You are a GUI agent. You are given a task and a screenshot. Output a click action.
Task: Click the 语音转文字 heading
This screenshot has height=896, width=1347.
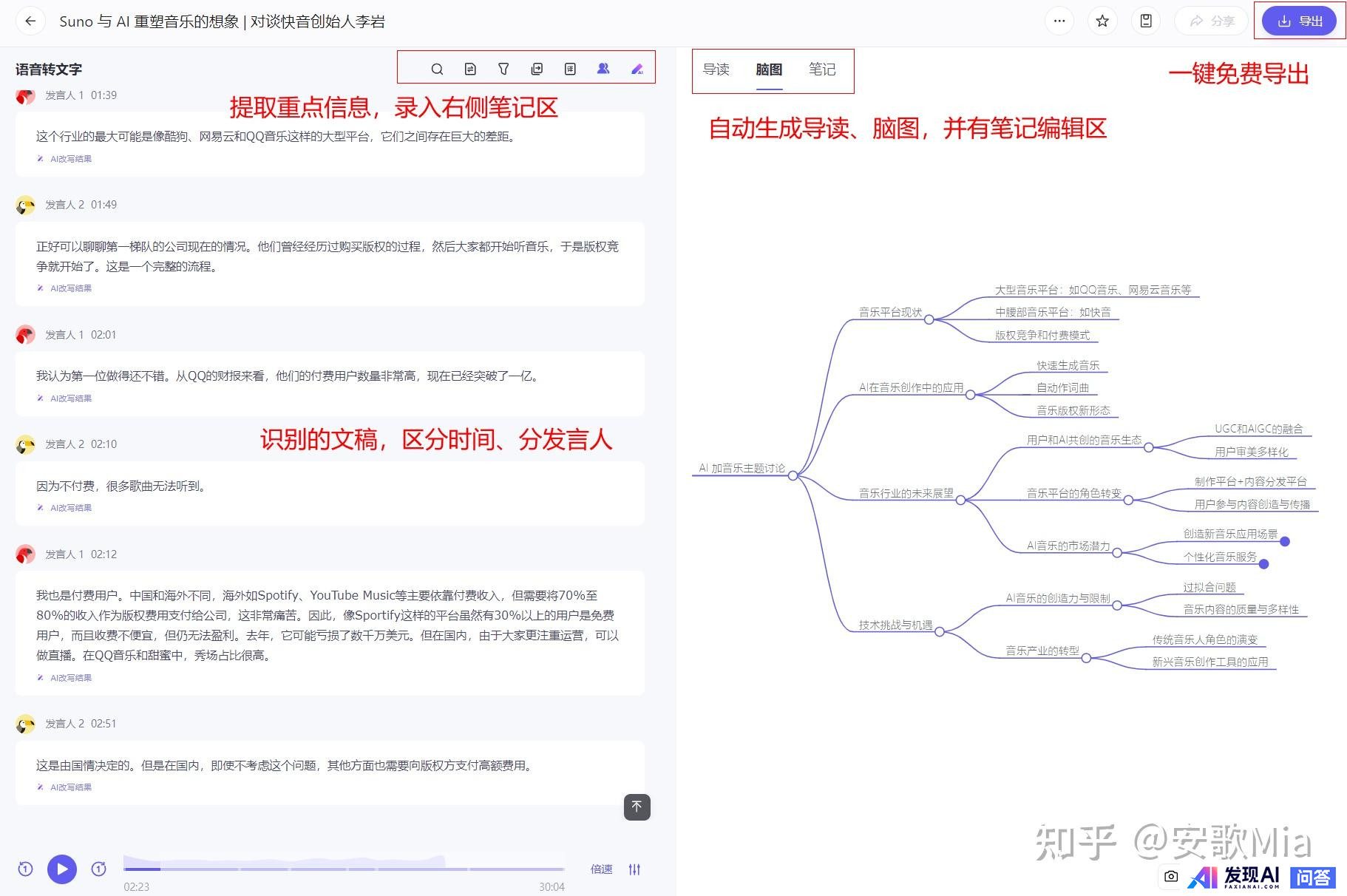point(49,69)
